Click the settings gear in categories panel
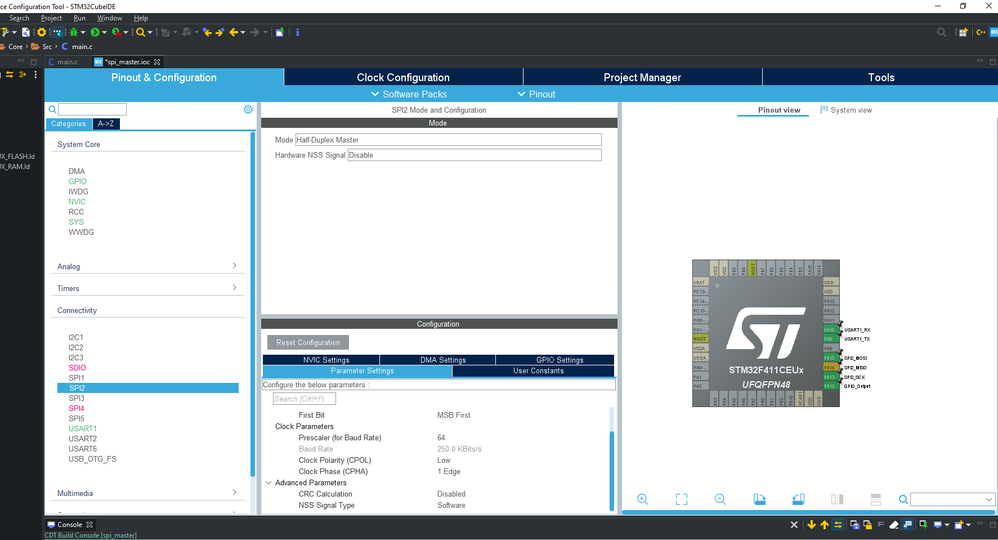The image size is (998, 540). click(248, 110)
